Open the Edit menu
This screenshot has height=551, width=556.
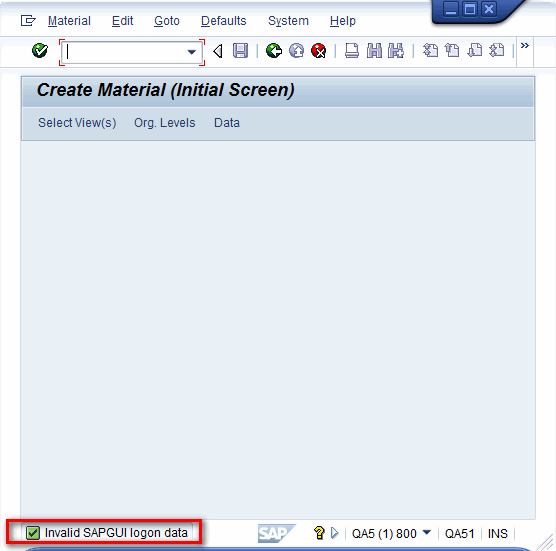(122, 21)
